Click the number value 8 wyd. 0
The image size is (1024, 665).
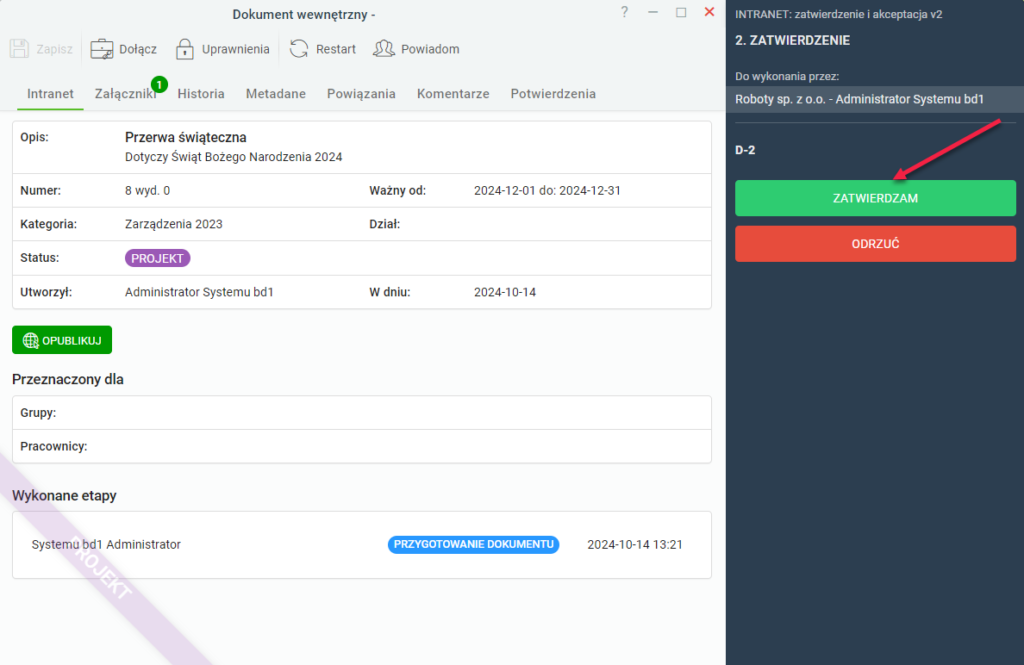pyautogui.click(x=148, y=191)
